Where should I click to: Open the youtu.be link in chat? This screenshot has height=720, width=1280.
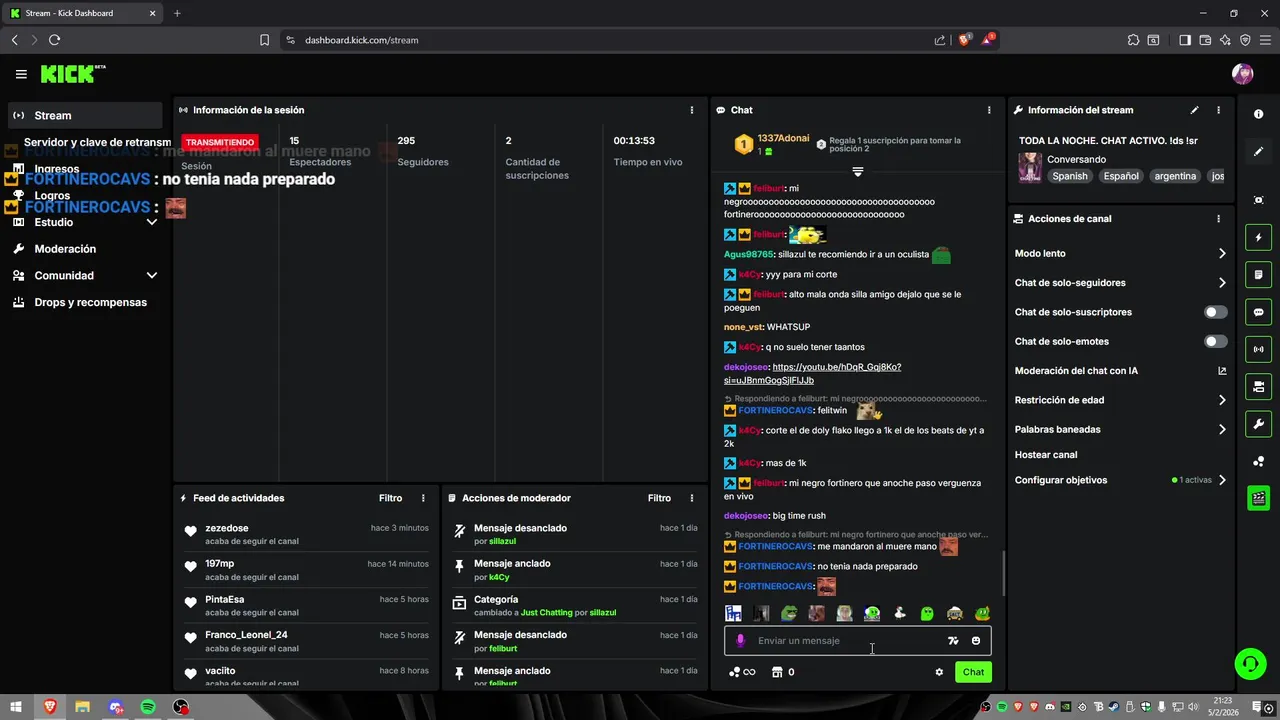point(813,374)
